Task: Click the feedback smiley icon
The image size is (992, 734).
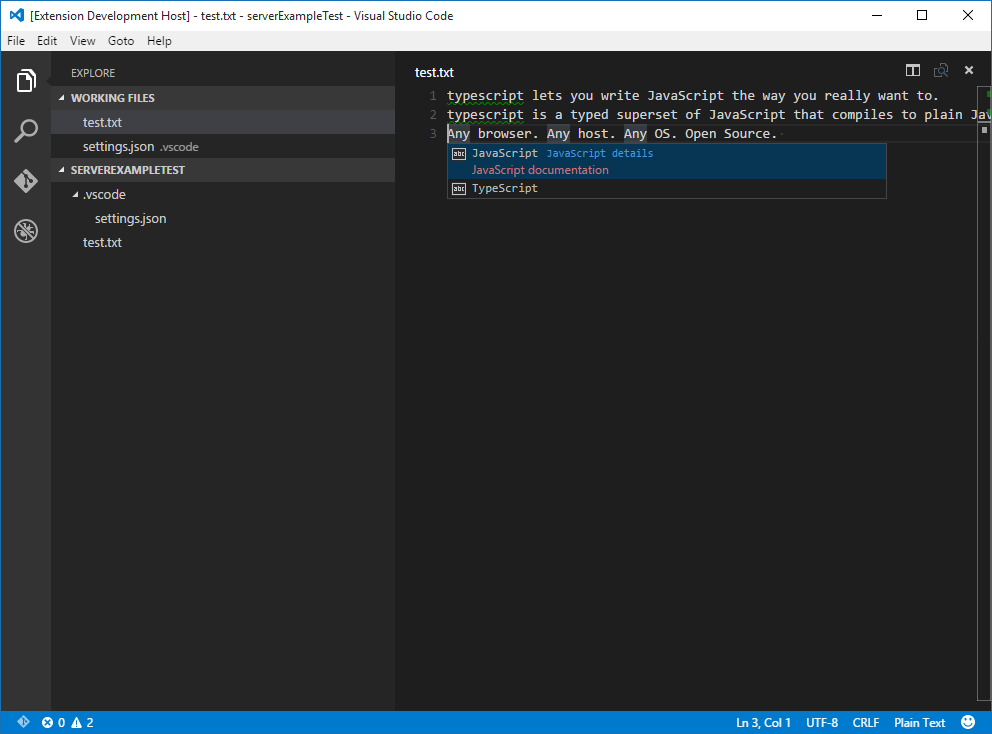Action: pyautogui.click(x=968, y=722)
